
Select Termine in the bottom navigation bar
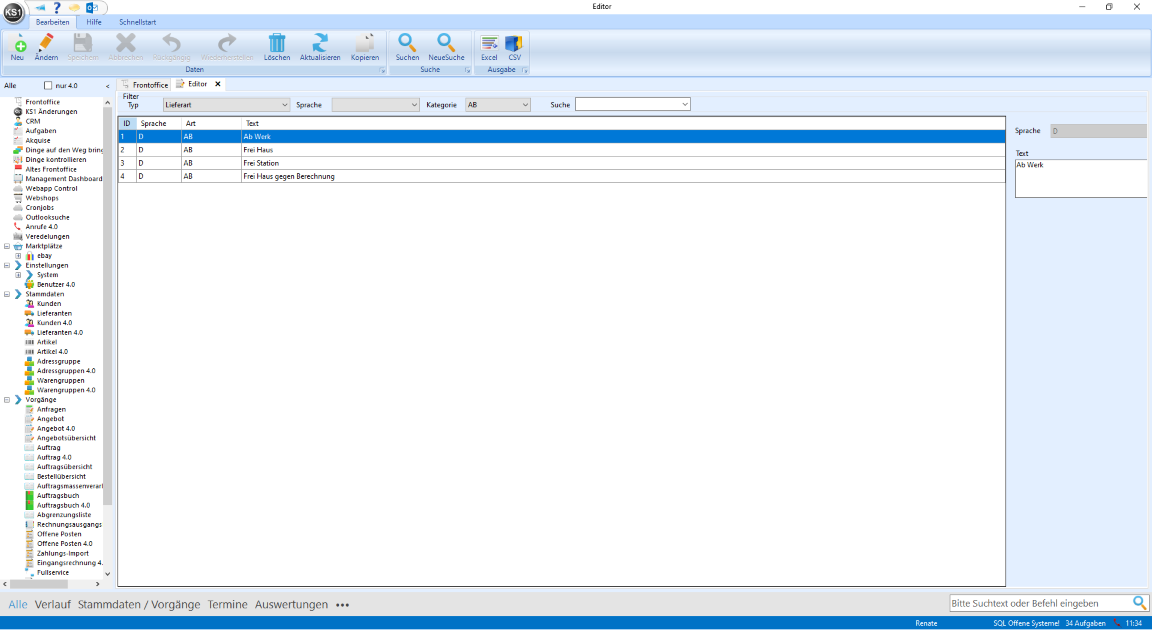pyautogui.click(x=227, y=604)
